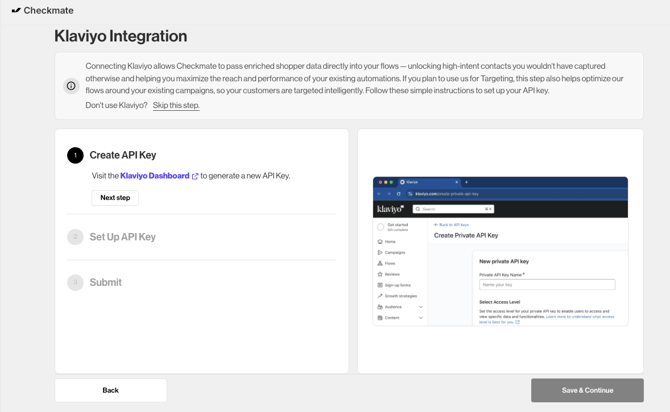Click the external link icon beside Klaviyo Dashboard
The image size is (670, 412).
195,176
